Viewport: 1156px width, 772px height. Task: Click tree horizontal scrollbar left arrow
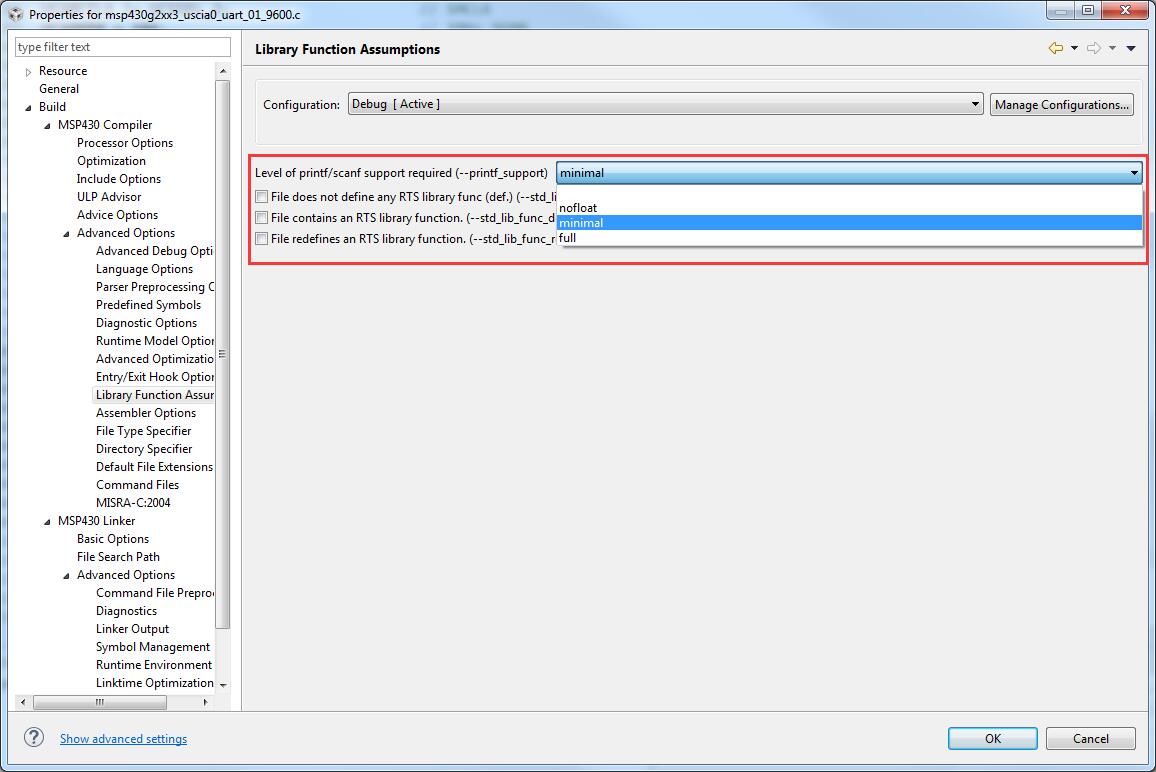pyautogui.click(x=23, y=702)
